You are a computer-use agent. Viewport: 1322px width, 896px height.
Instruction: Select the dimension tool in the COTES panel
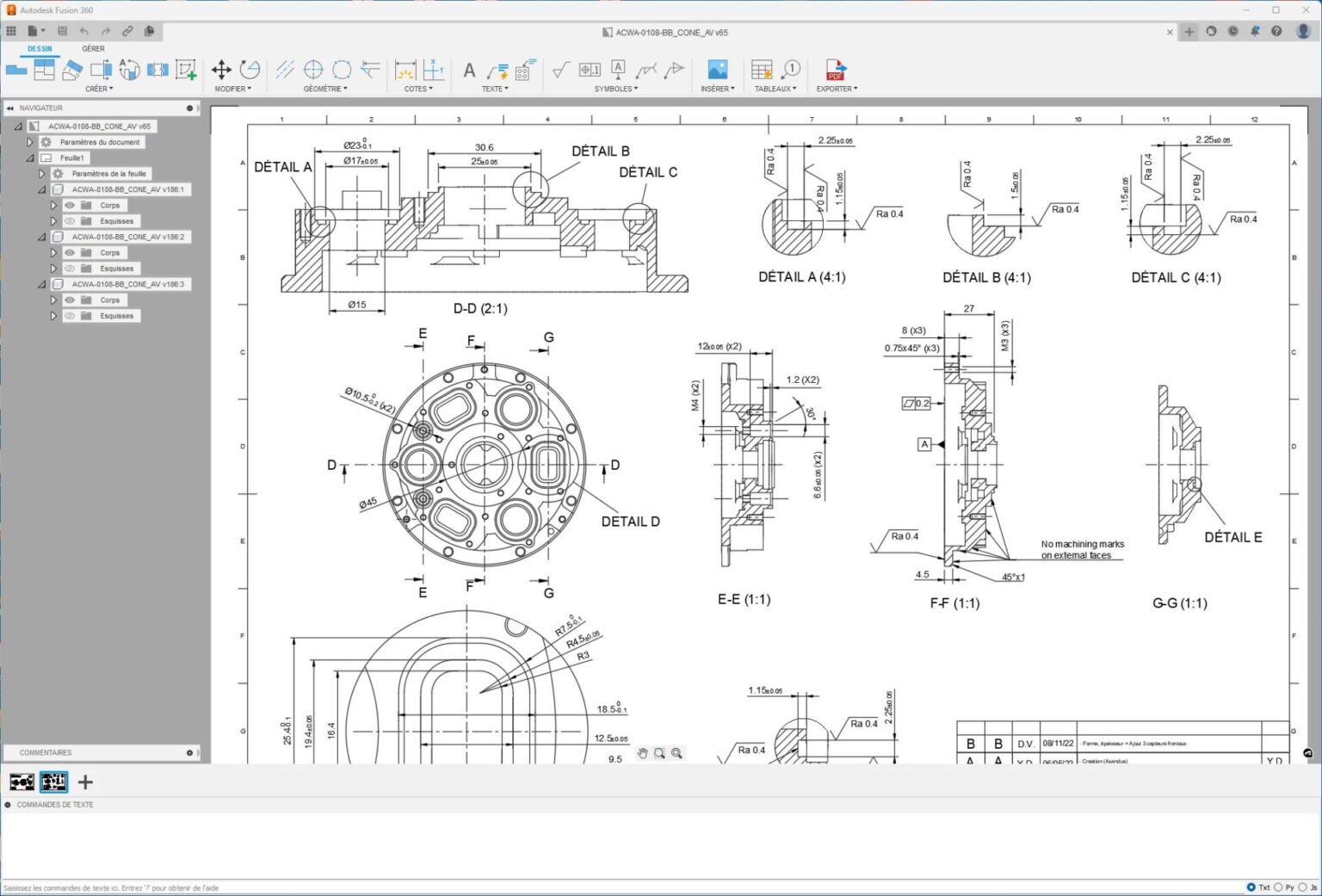coord(405,71)
